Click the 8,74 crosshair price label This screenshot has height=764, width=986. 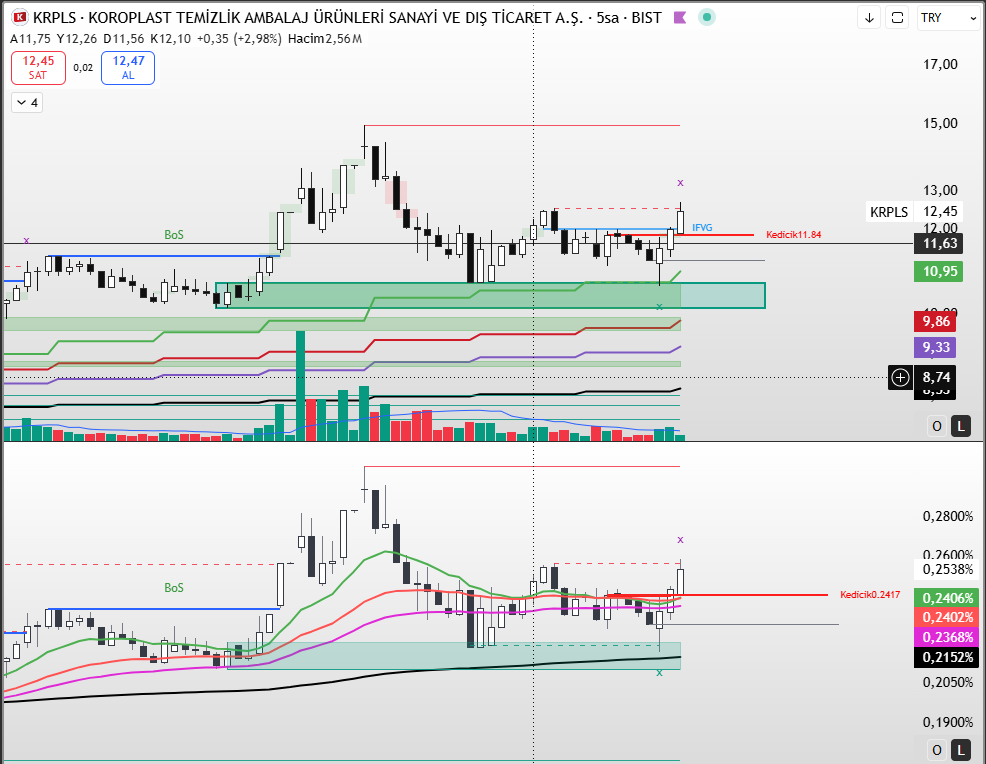[x=936, y=377]
